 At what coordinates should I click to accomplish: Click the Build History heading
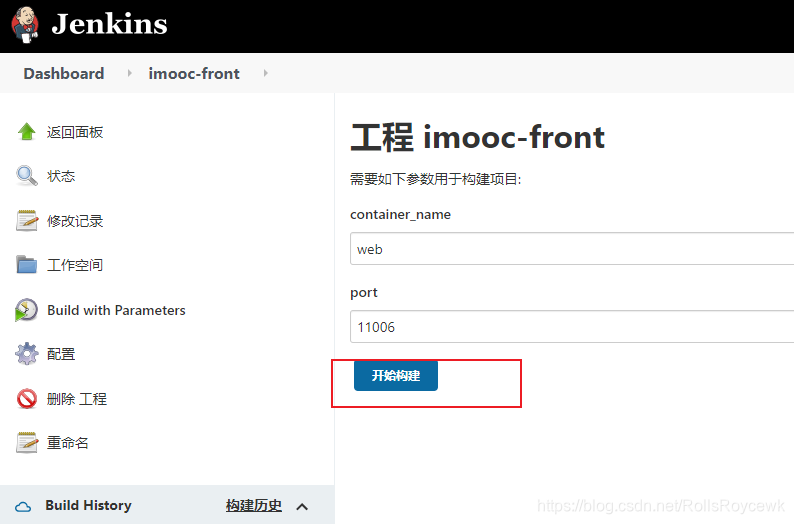click(x=89, y=505)
